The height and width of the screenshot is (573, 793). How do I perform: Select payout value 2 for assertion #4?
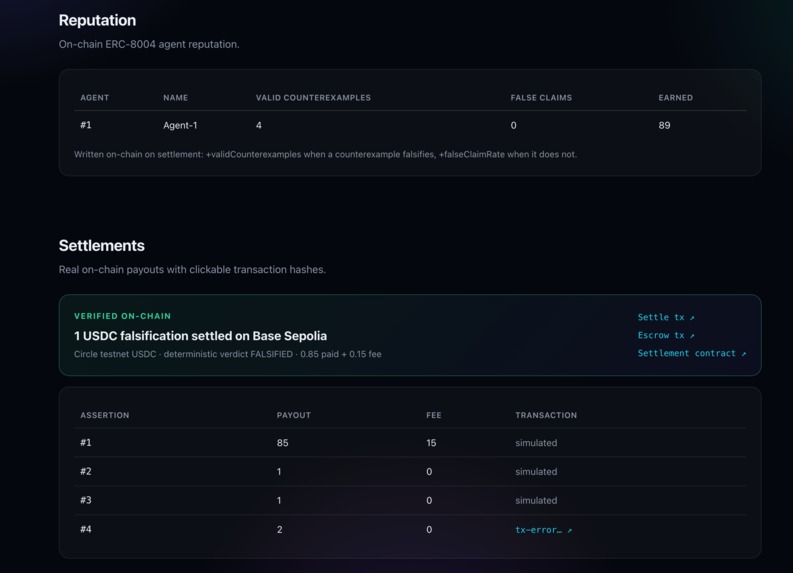[279, 530]
